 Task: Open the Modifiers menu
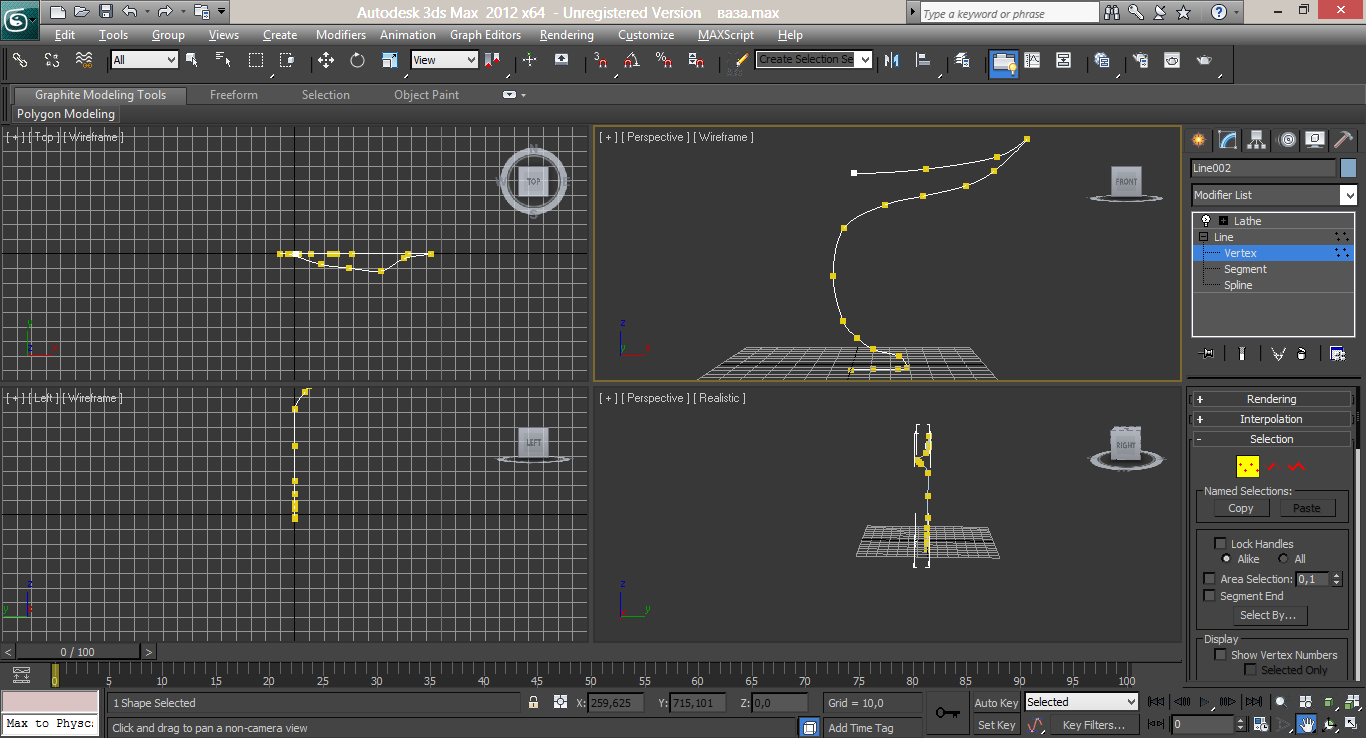click(341, 35)
